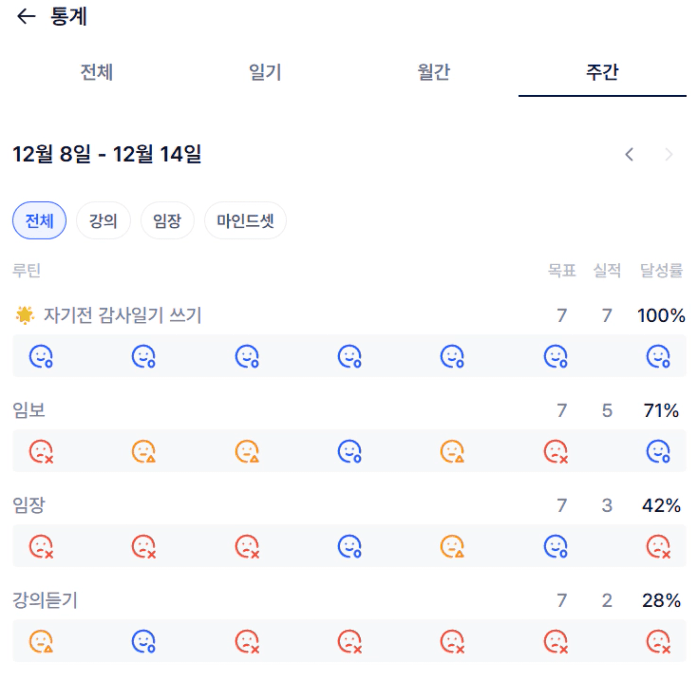The width and height of the screenshot is (698, 682).
Task: Switch to the 전체 tab
Action: (96, 72)
